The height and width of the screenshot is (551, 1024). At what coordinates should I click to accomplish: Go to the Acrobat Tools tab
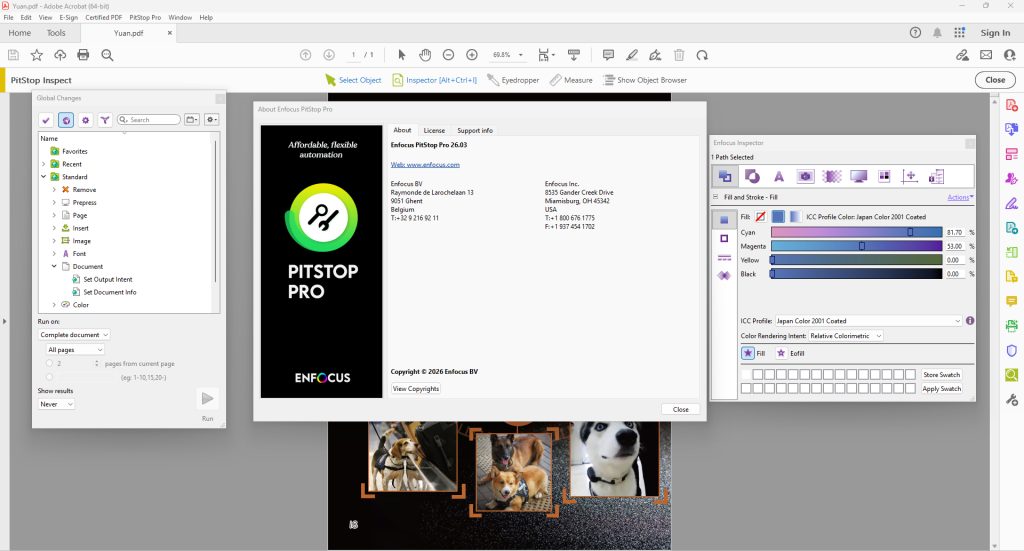(x=56, y=33)
